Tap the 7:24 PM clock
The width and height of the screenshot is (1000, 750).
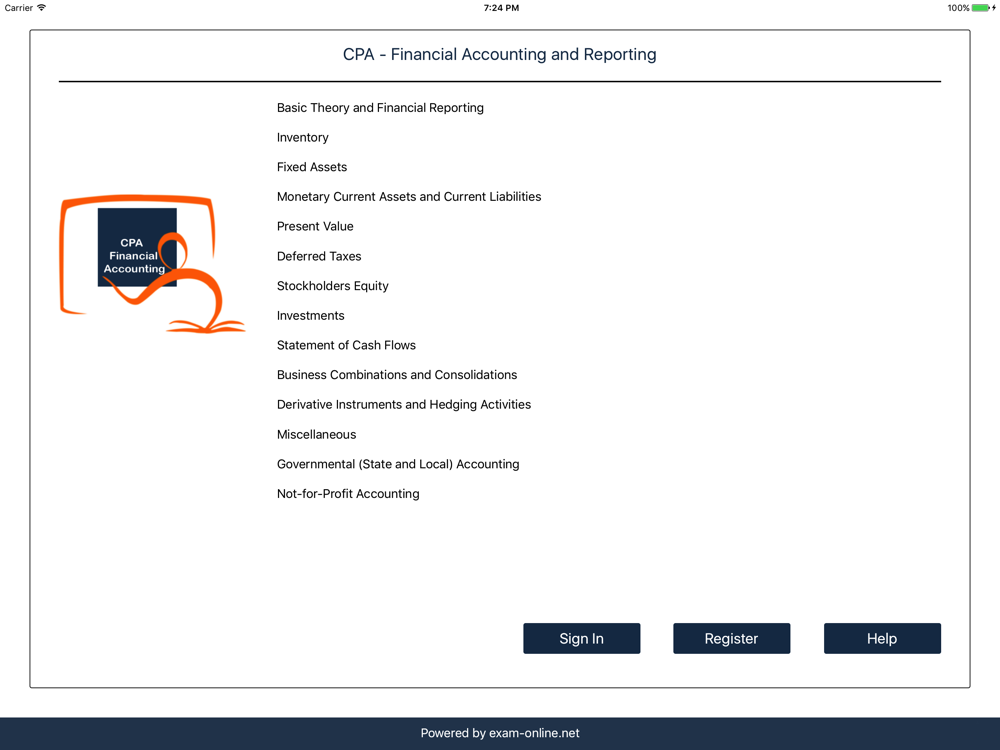pyautogui.click(x=501, y=8)
